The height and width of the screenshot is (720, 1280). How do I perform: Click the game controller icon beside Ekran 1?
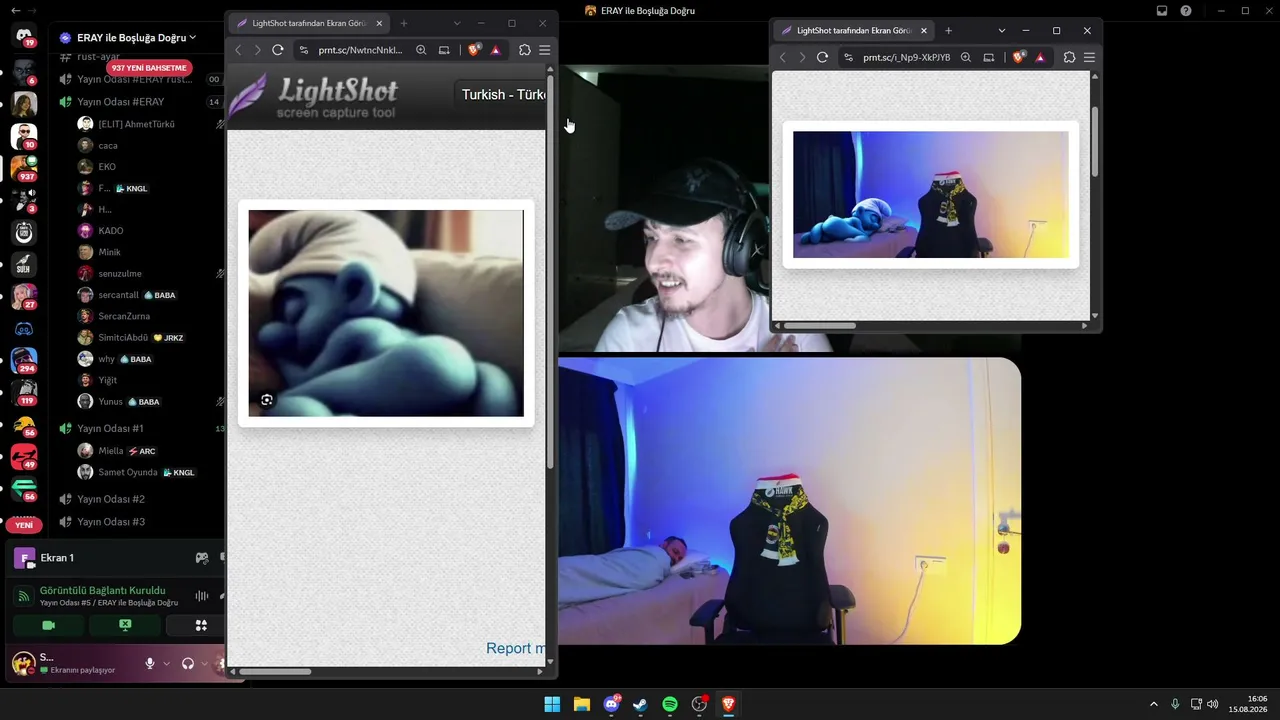202,558
